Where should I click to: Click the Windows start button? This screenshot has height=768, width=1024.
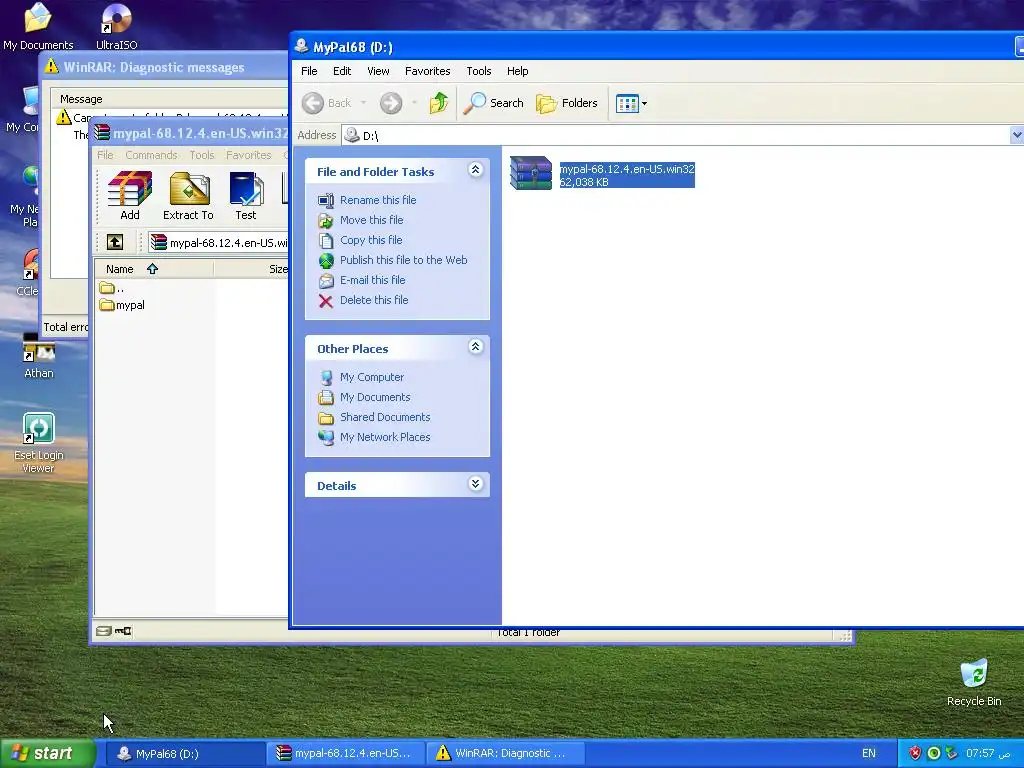[47, 753]
